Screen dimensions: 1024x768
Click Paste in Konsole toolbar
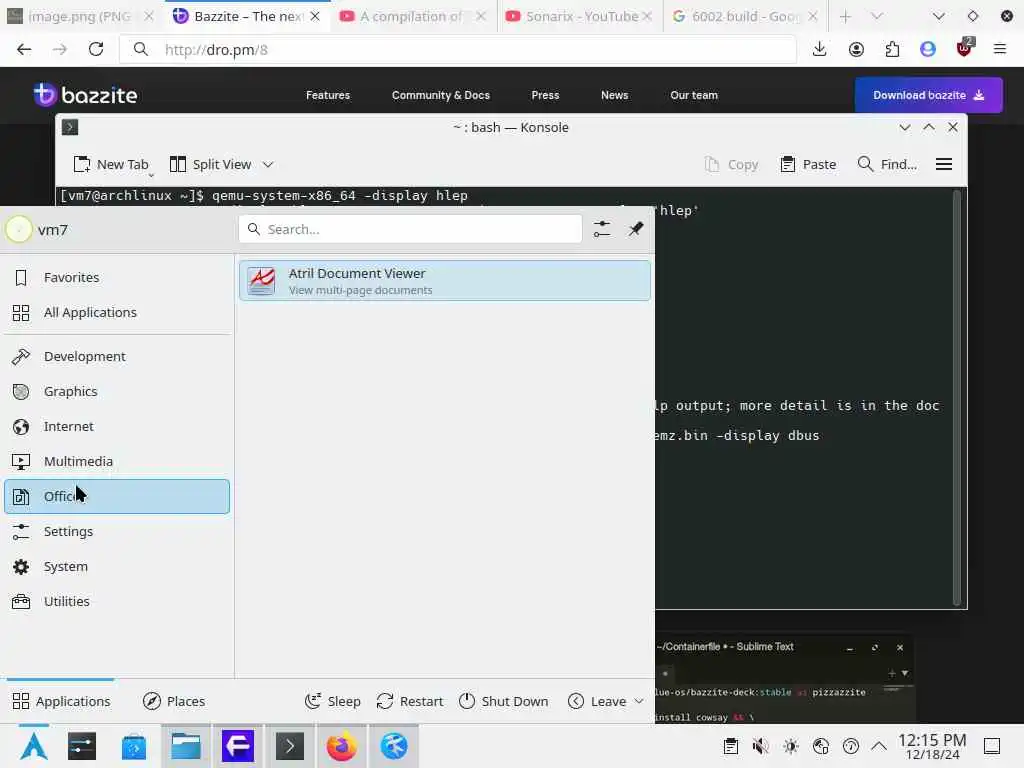coord(808,165)
